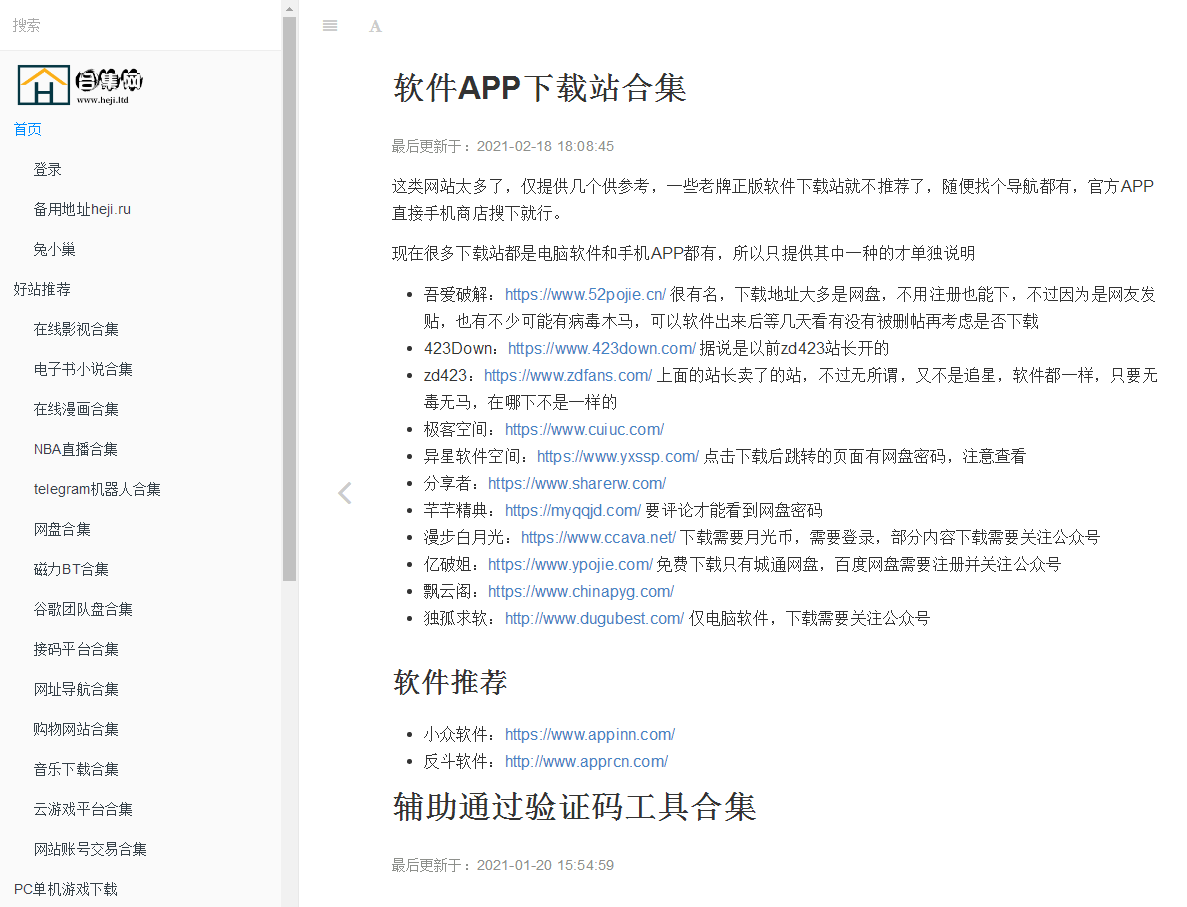1187x907 pixels.
Task: Open NBA直播合集 page
Action: [x=75, y=450]
